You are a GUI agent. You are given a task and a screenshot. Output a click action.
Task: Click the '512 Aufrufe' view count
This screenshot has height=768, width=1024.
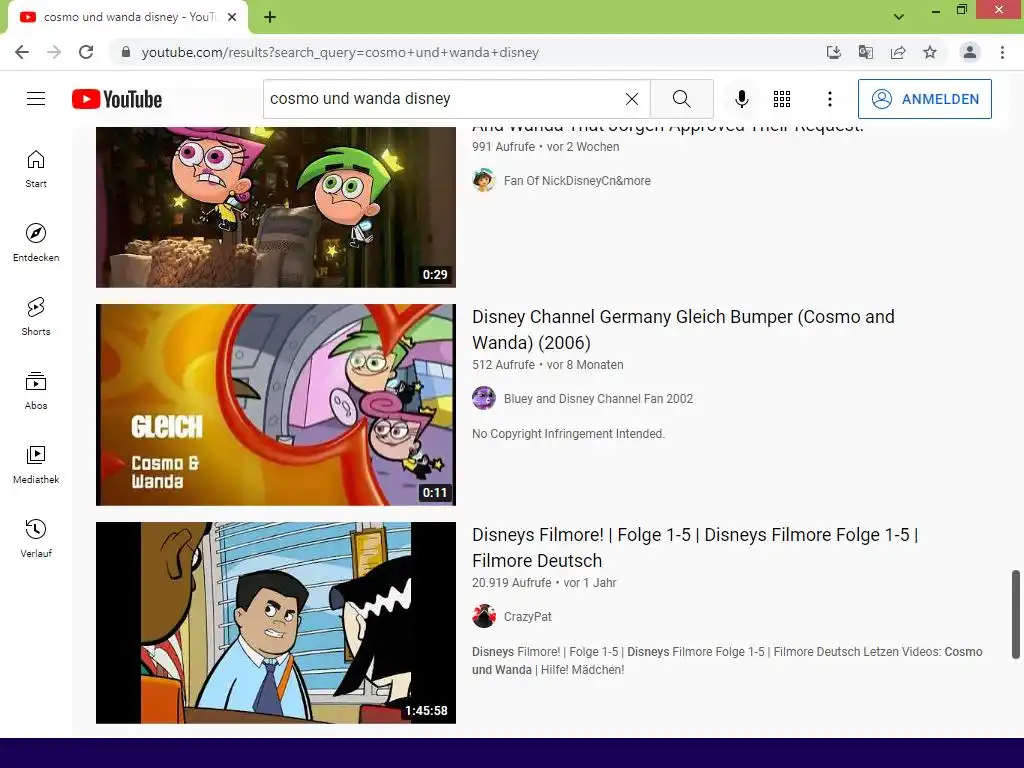click(x=504, y=365)
